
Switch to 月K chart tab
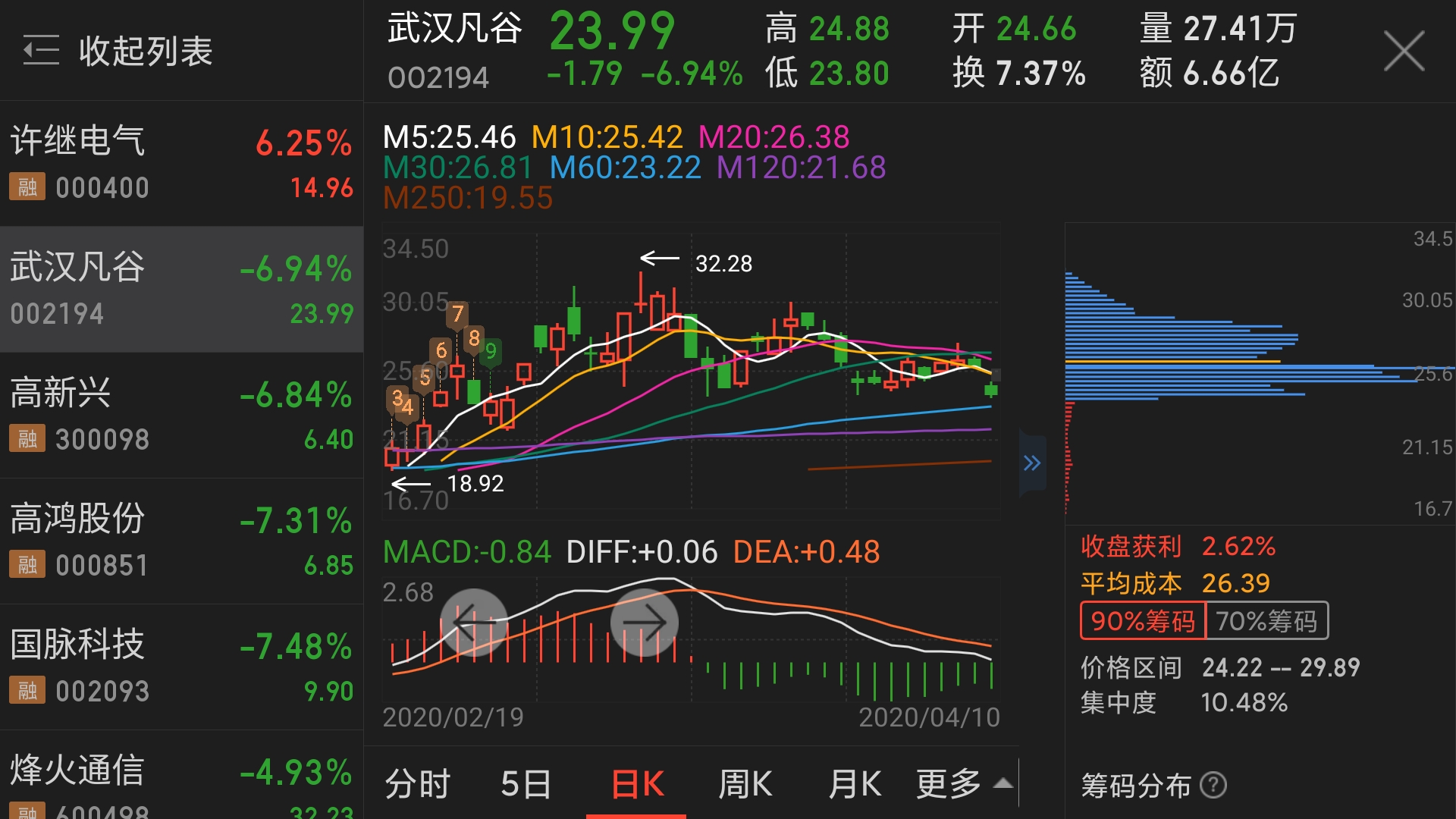pyautogui.click(x=855, y=783)
